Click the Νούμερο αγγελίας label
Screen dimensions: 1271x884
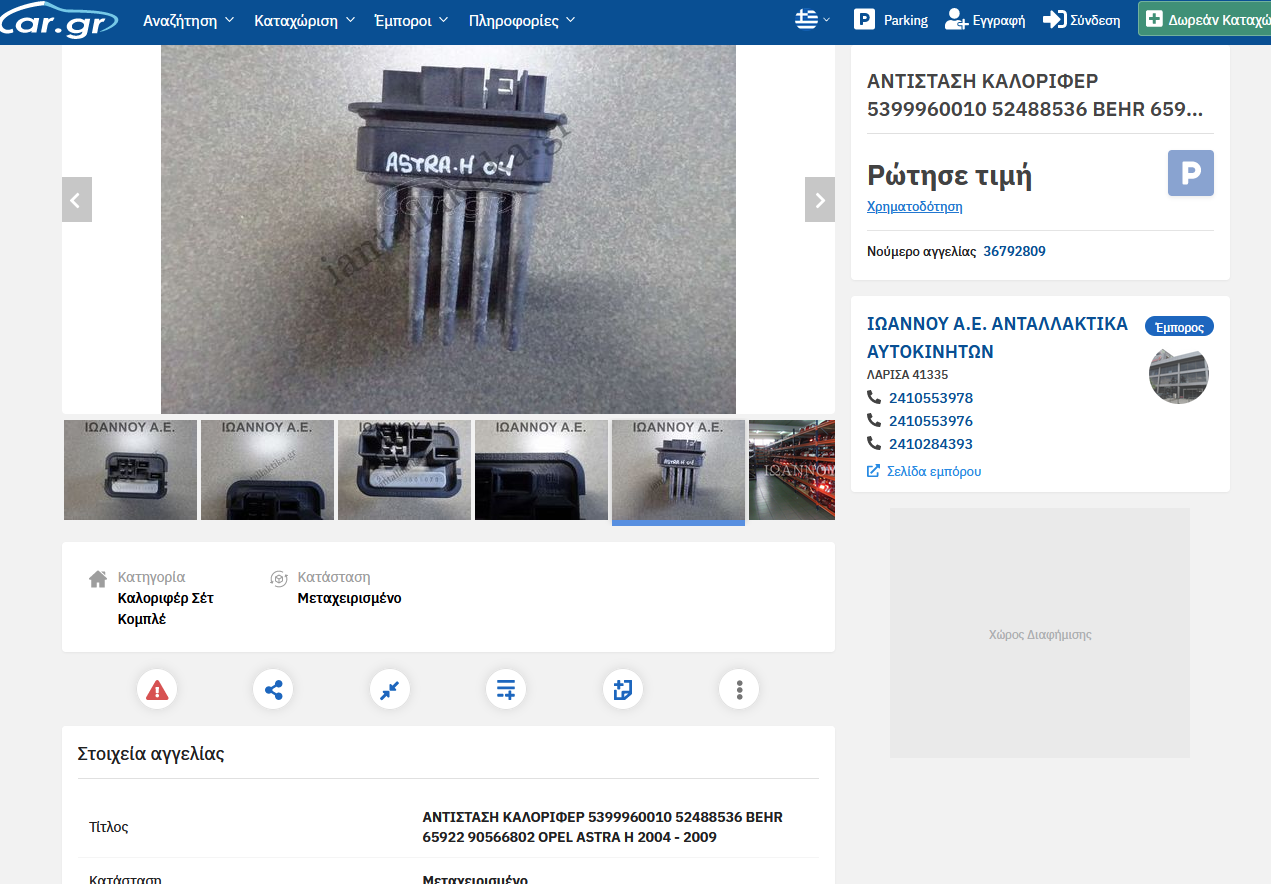[922, 251]
